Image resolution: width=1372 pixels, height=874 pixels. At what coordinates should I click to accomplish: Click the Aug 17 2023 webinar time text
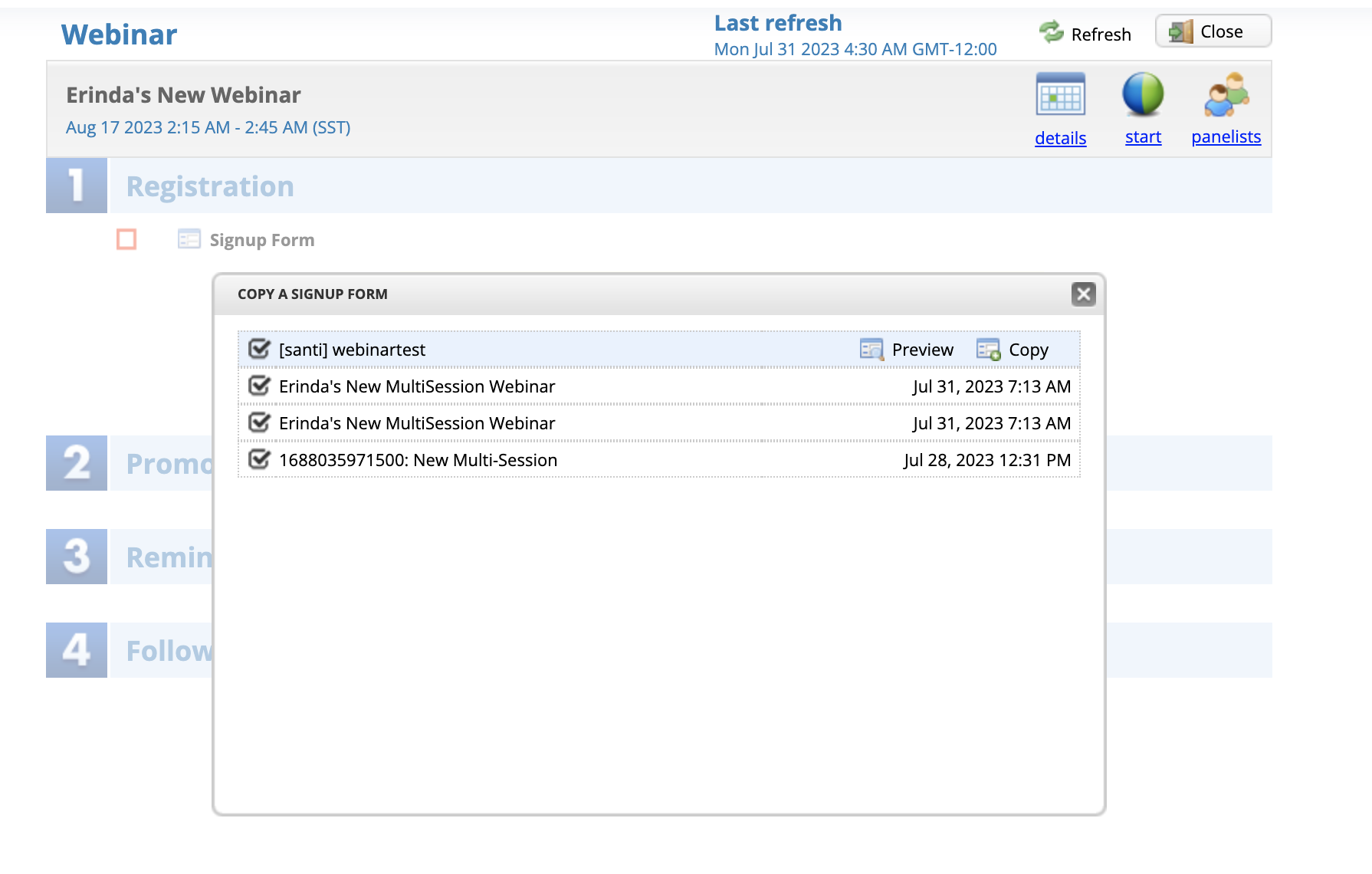pyautogui.click(x=208, y=127)
